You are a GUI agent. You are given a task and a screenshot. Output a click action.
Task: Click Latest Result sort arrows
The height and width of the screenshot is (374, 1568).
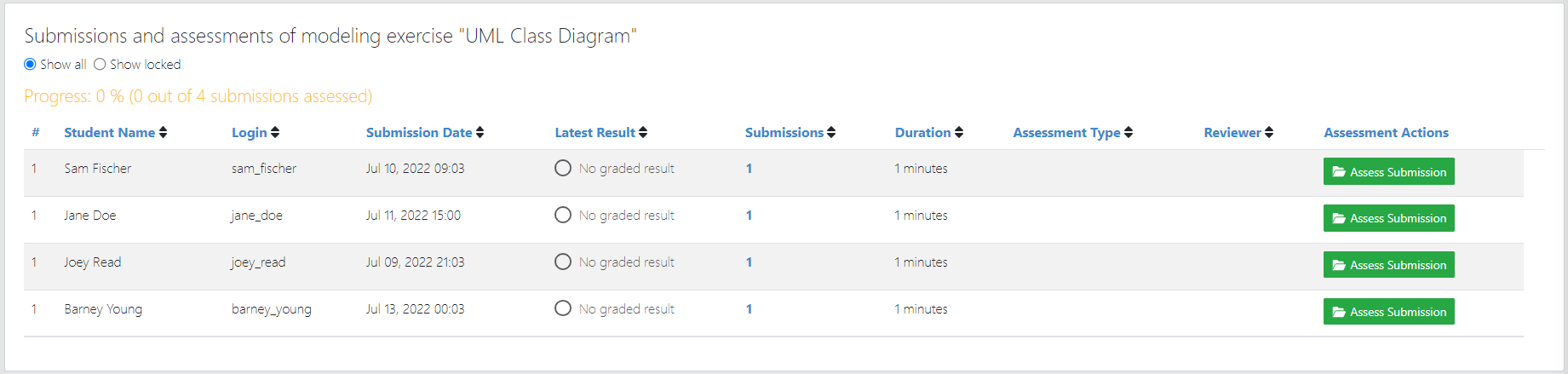pos(643,133)
